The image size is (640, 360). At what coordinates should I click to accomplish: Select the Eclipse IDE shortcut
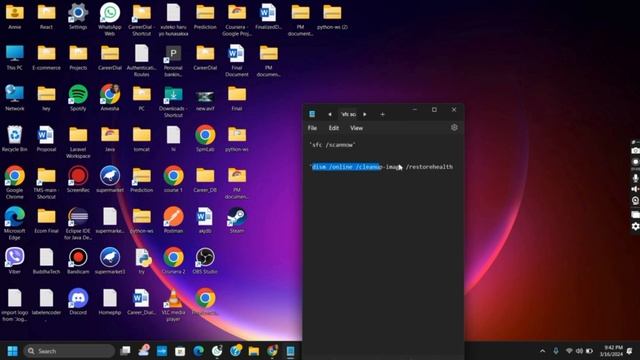coord(78,223)
